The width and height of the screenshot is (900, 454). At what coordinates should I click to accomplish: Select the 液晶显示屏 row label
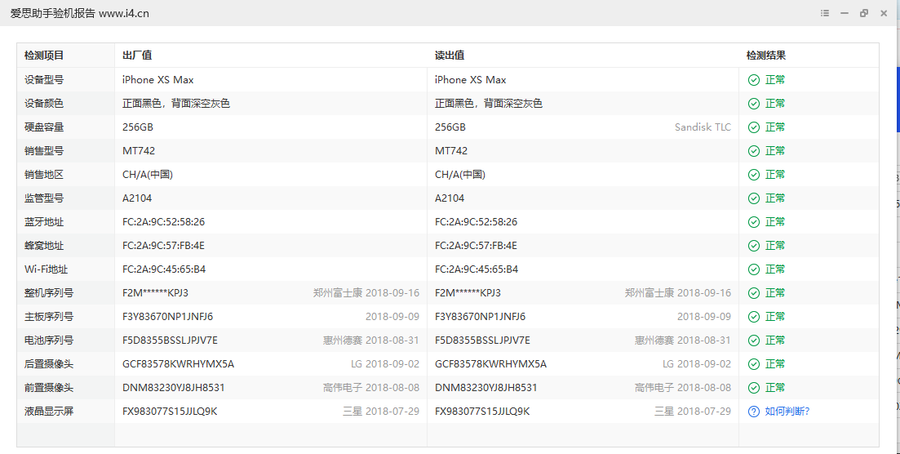pos(49,412)
